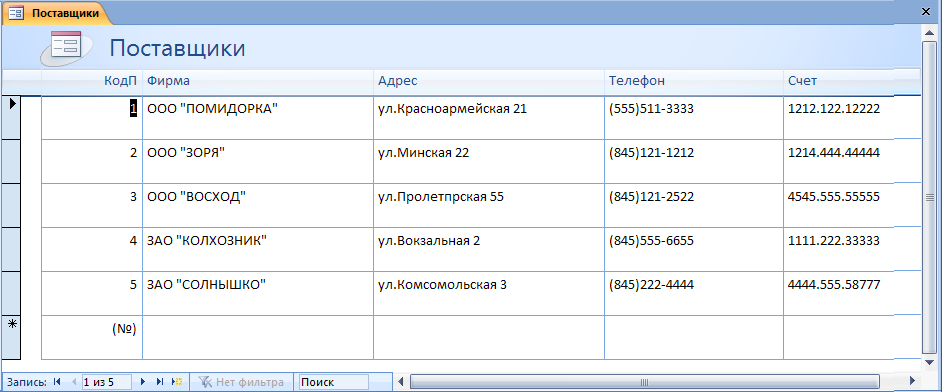This screenshot has width=942, height=392.
Task: Create new blank record icon
Action: point(177,382)
